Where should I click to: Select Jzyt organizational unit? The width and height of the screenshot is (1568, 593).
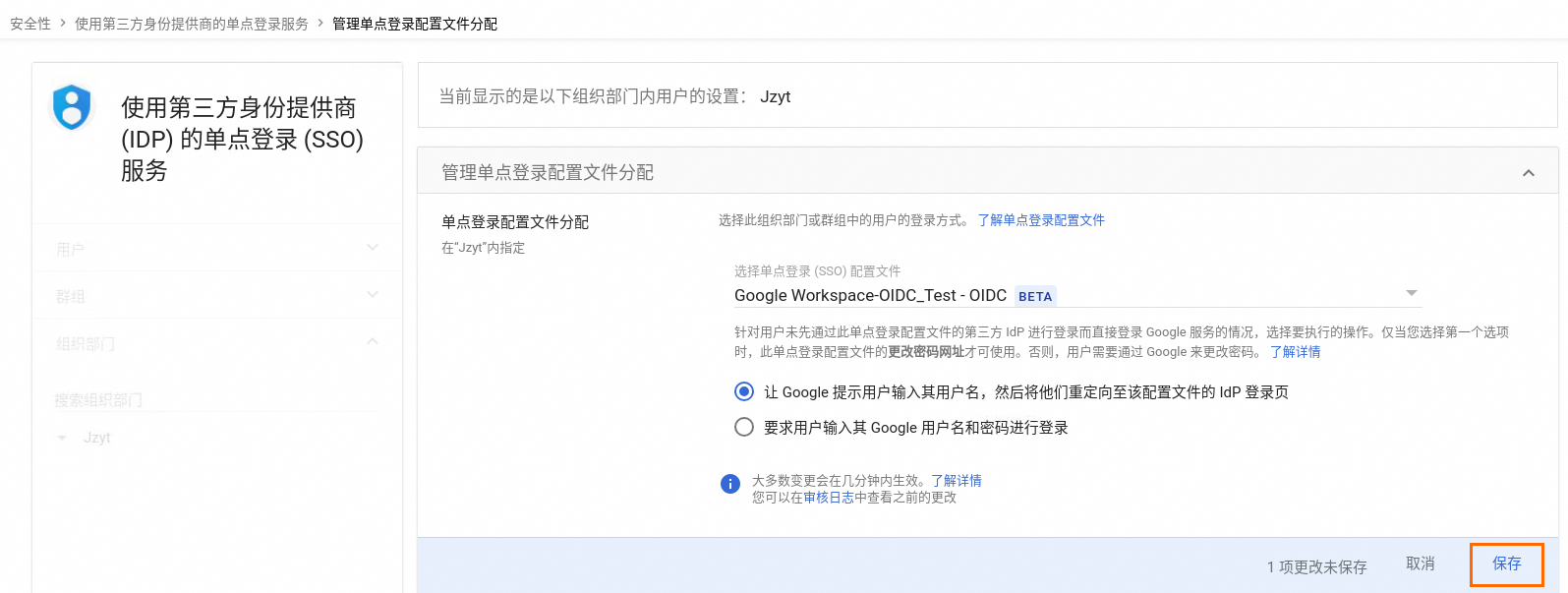[97, 438]
